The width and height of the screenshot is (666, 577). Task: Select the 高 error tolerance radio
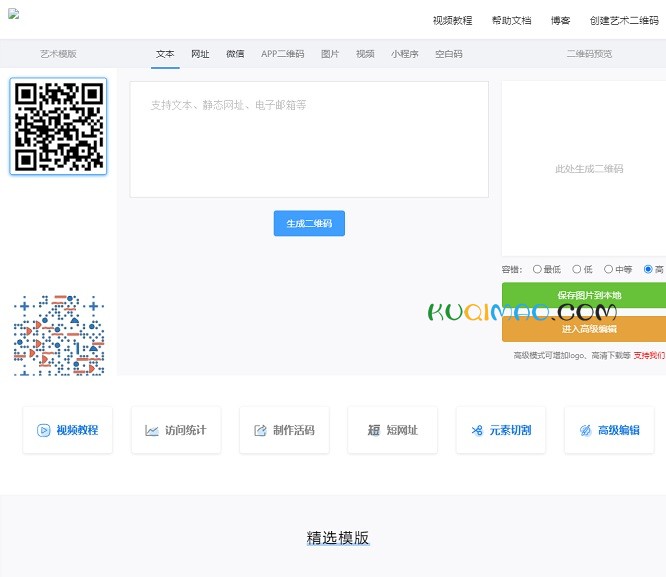pos(648,269)
